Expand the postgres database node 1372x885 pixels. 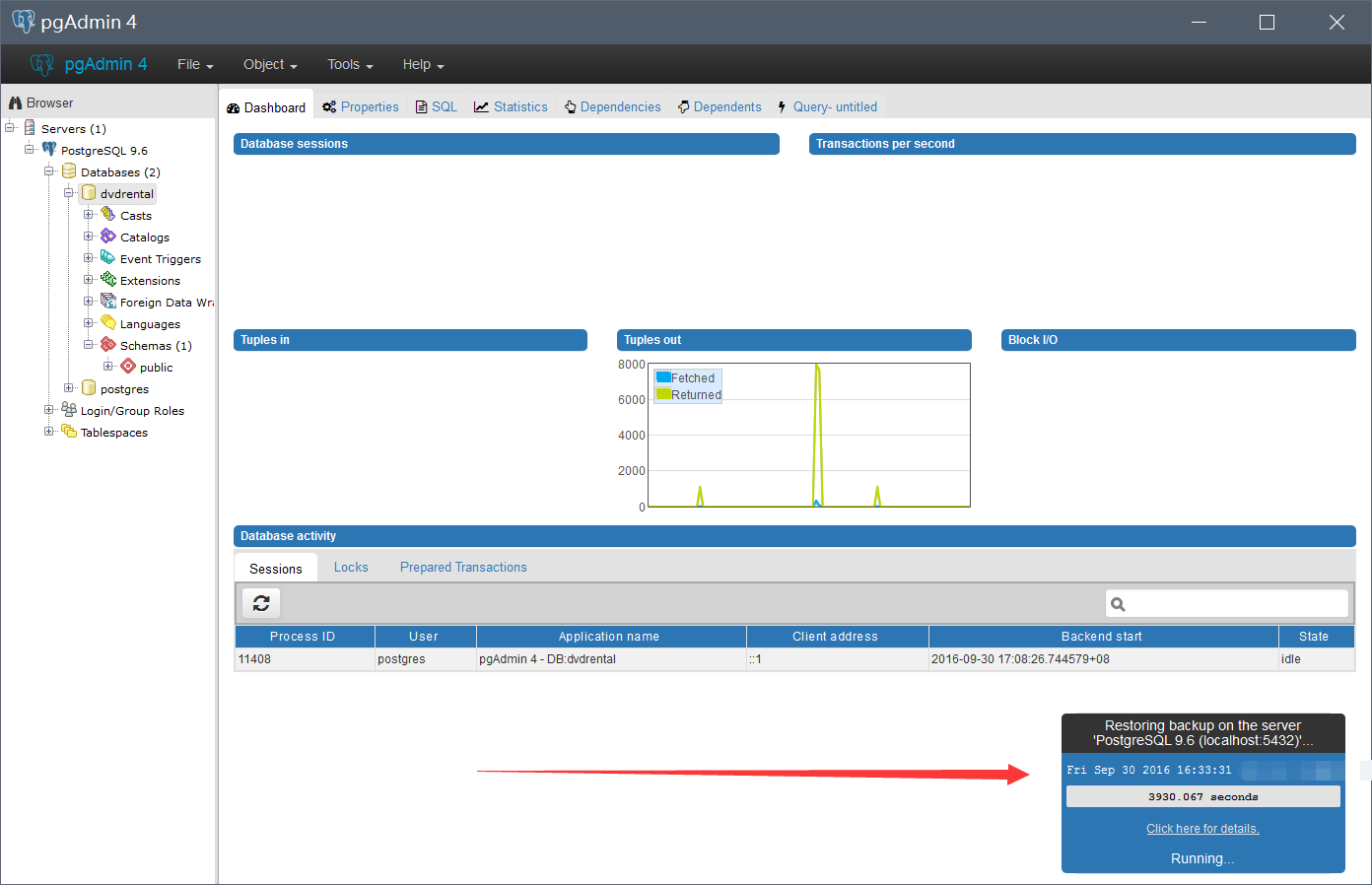pyautogui.click(x=69, y=388)
